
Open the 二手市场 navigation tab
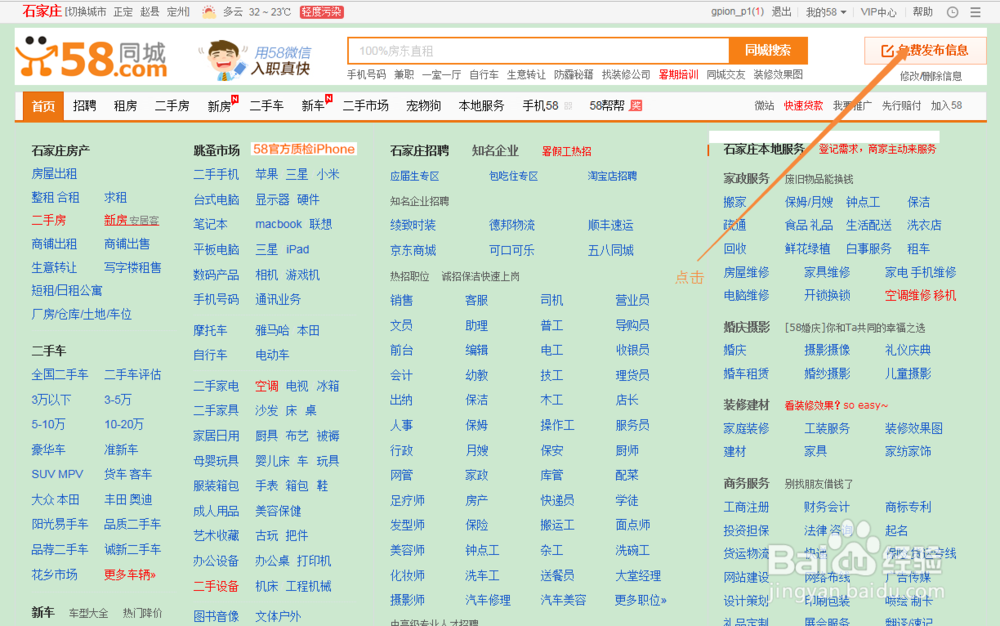(x=365, y=106)
